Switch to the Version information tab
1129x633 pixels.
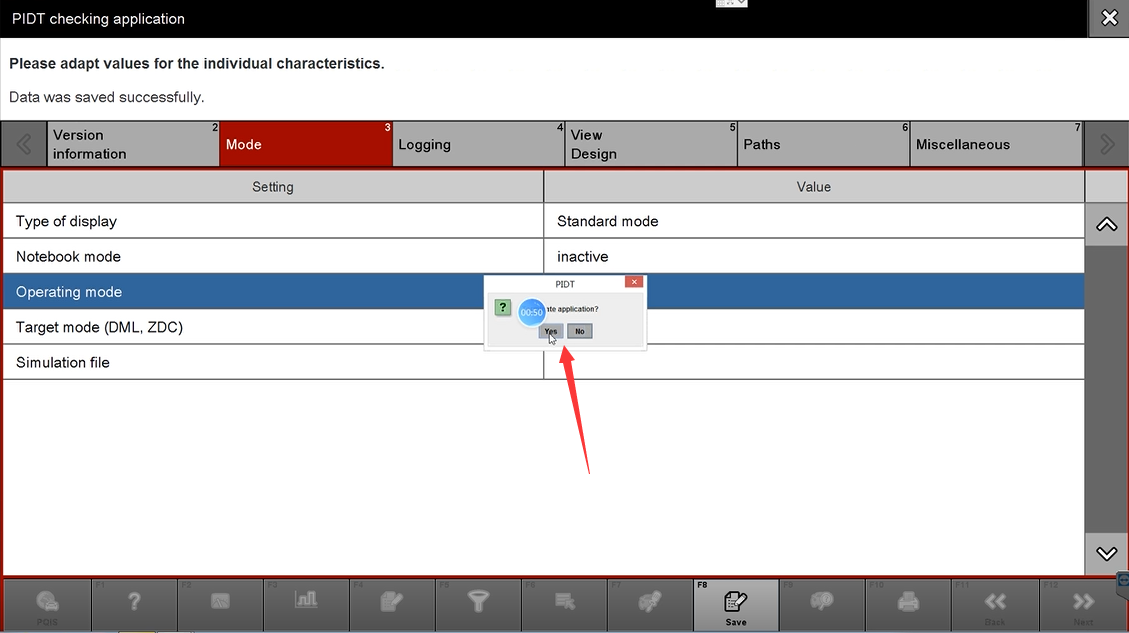(133, 145)
